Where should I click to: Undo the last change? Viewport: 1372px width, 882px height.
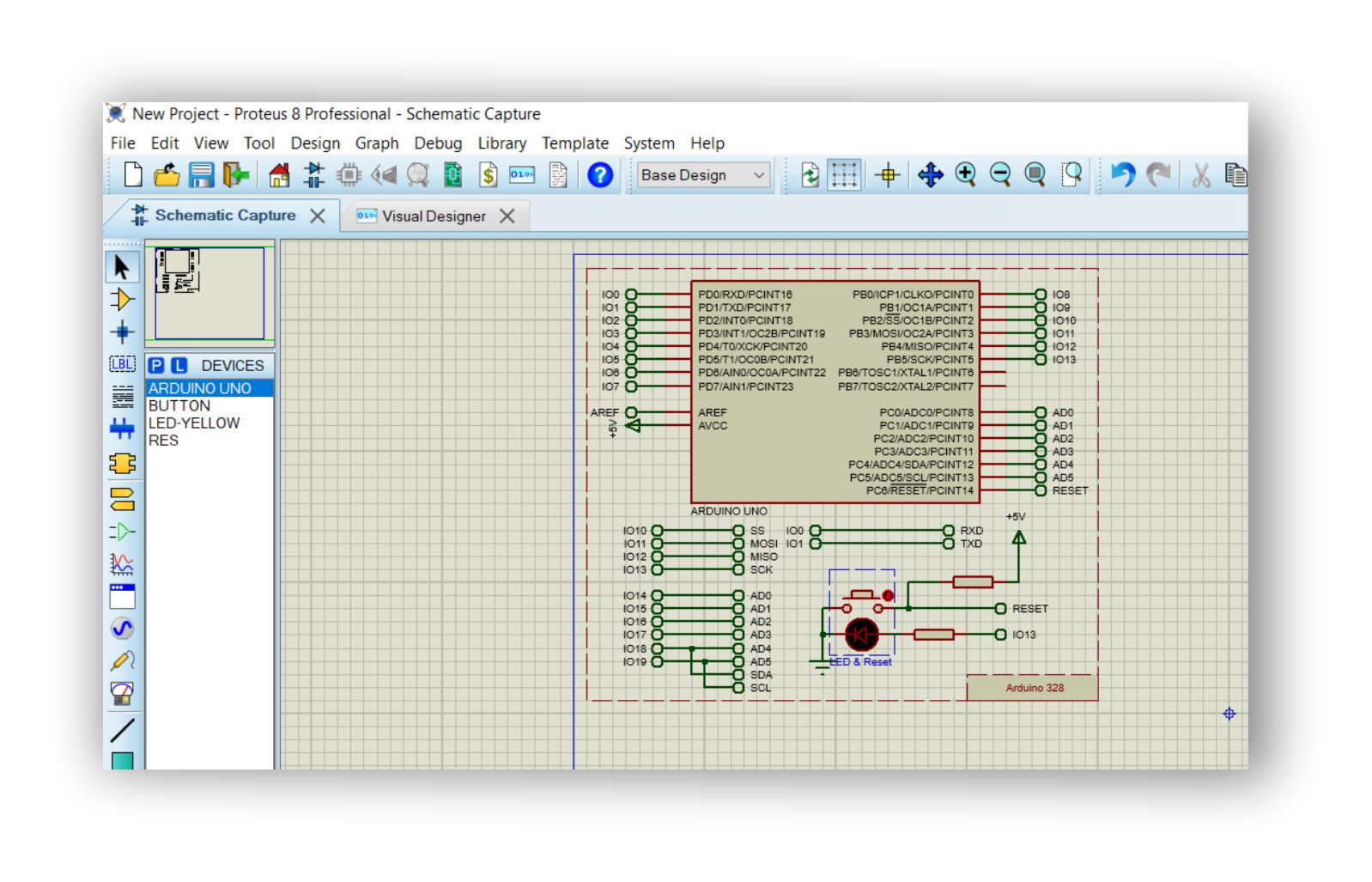(x=1122, y=175)
